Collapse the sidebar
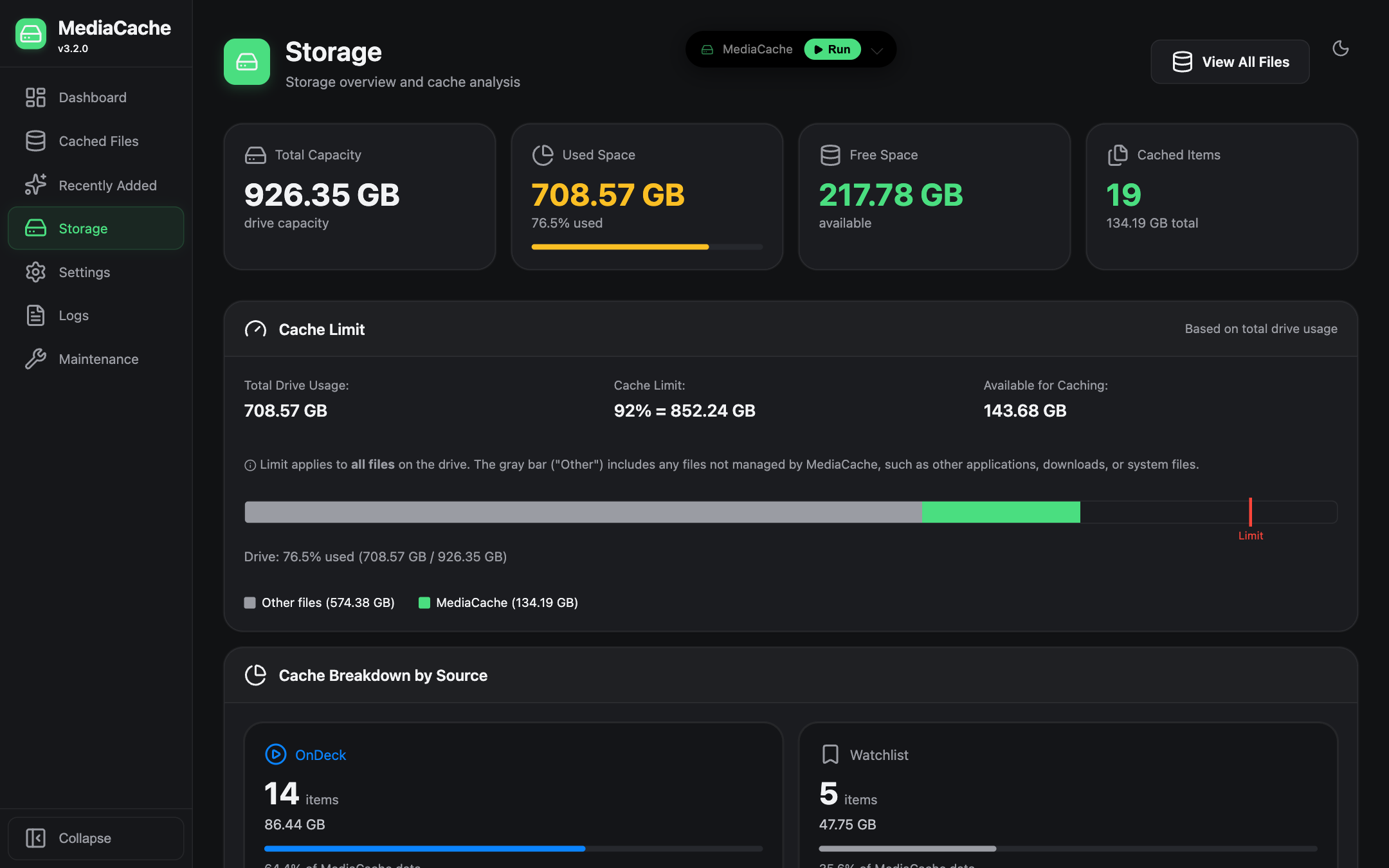Viewport: 1389px width, 868px height. point(96,838)
